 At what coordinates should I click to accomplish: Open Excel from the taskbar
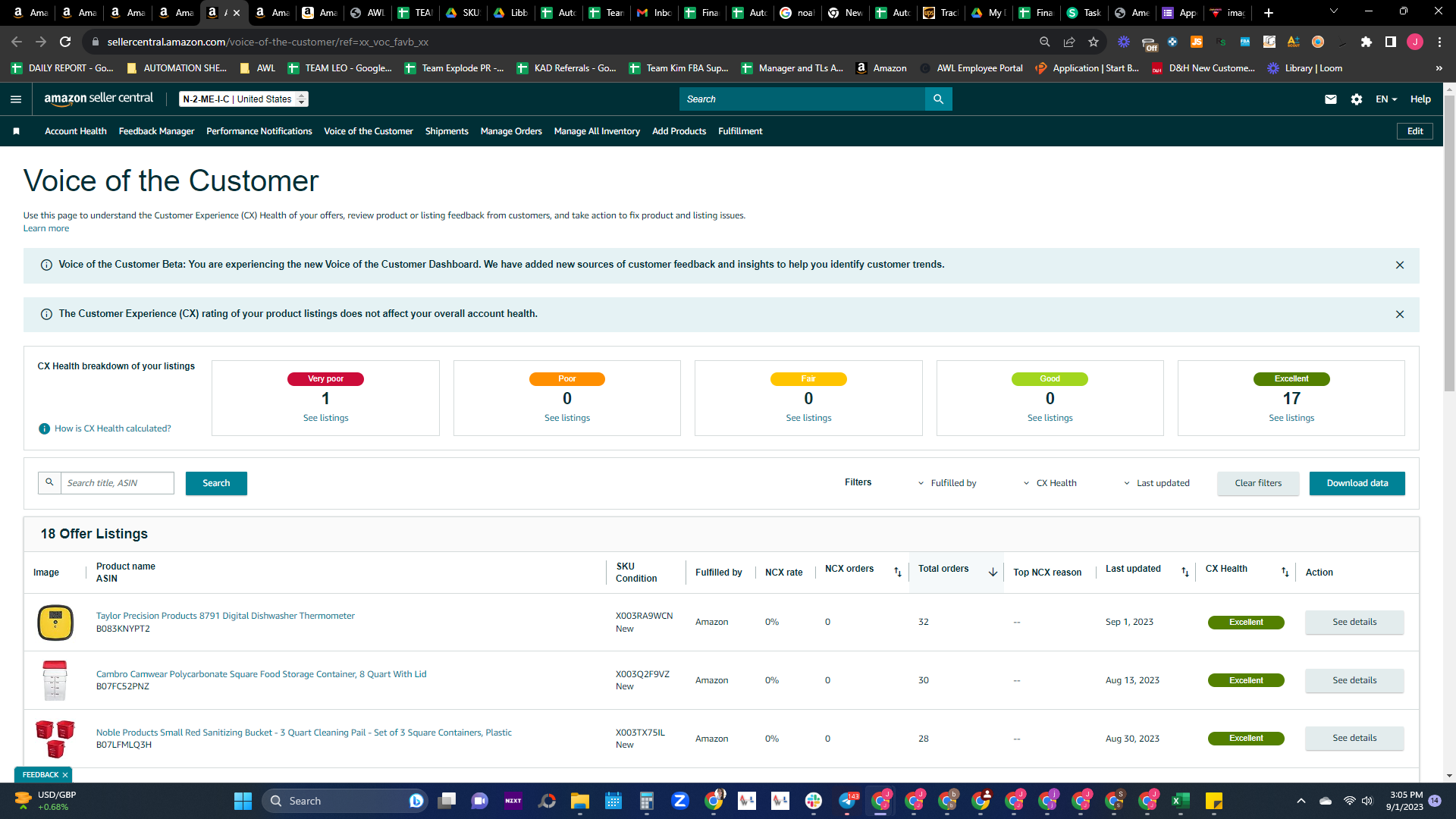(1181, 801)
